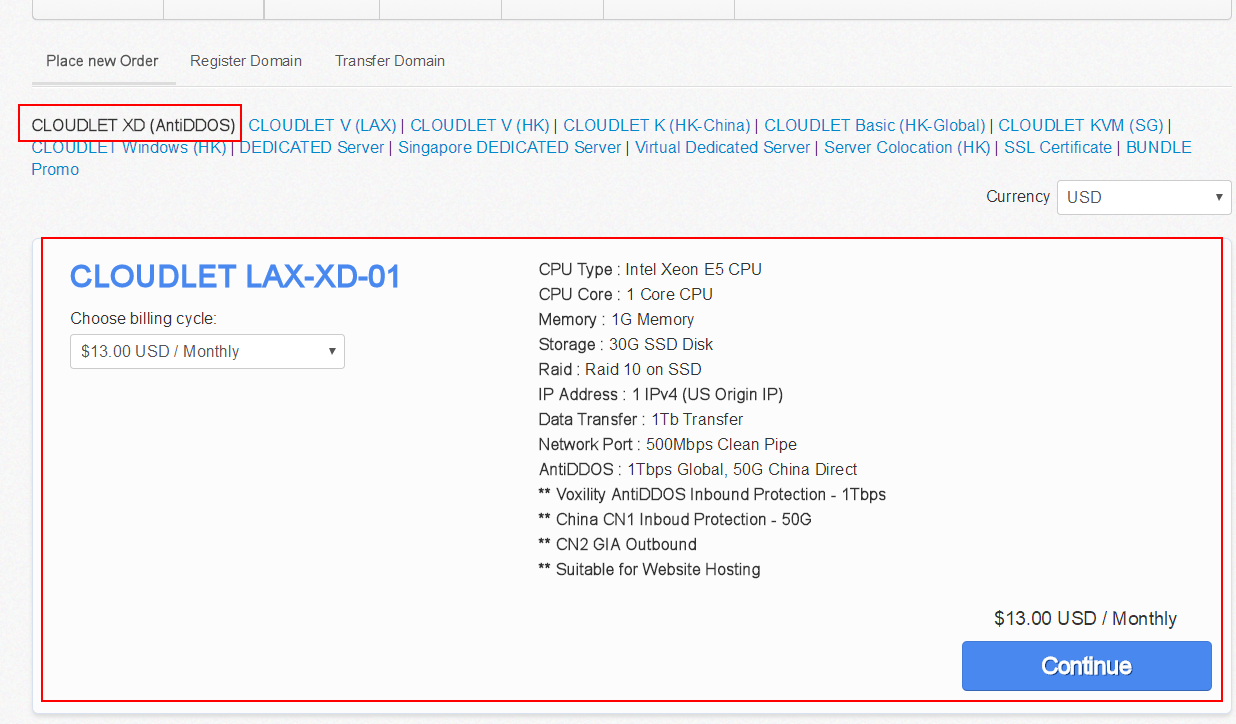This screenshot has width=1236, height=724.
Task: Open the CLOUDLET K (HK-China) category
Action: point(657,125)
